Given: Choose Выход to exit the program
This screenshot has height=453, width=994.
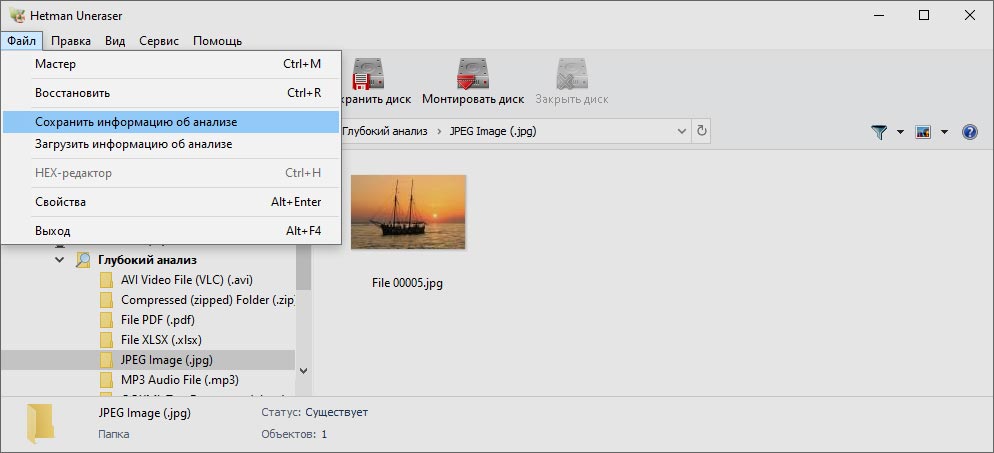Looking at the screenshot, I should [x=171, y=231].
